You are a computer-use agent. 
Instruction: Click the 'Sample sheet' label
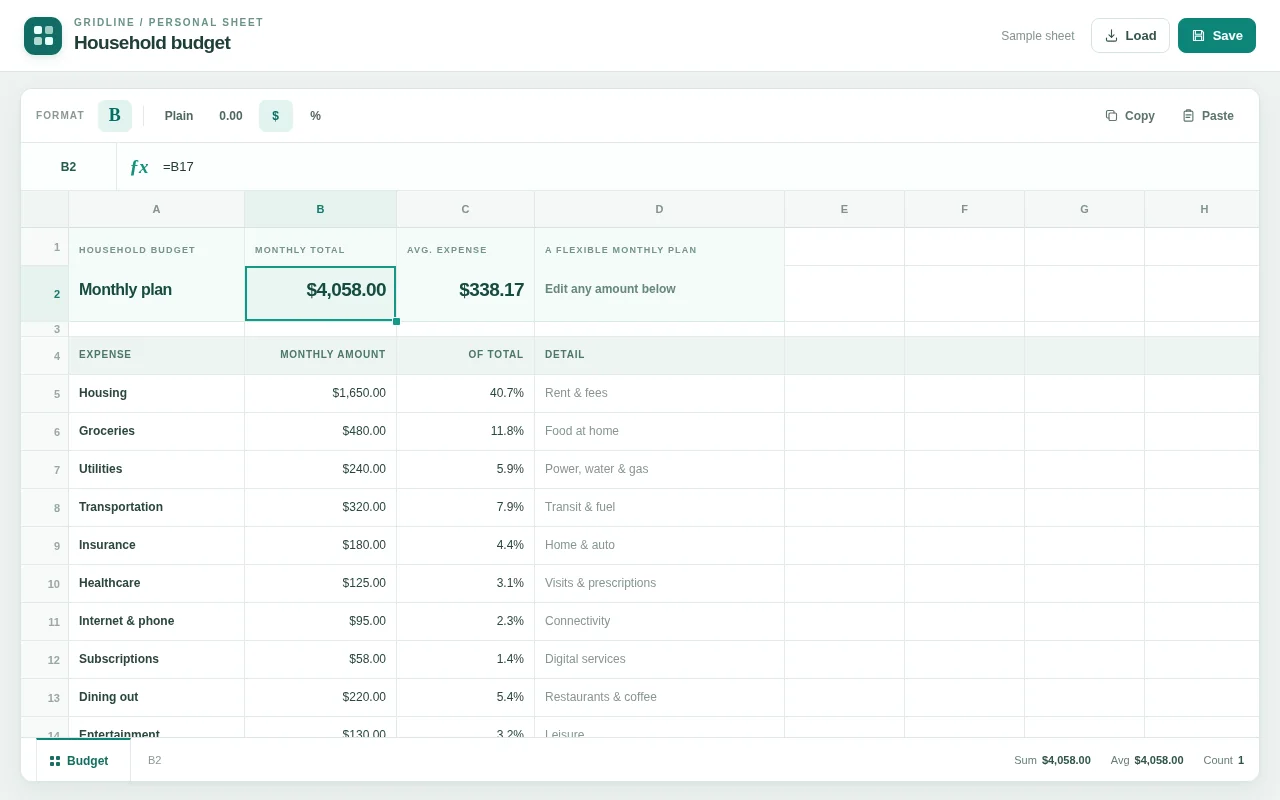pyautogui.click(x=1038, y=36)
